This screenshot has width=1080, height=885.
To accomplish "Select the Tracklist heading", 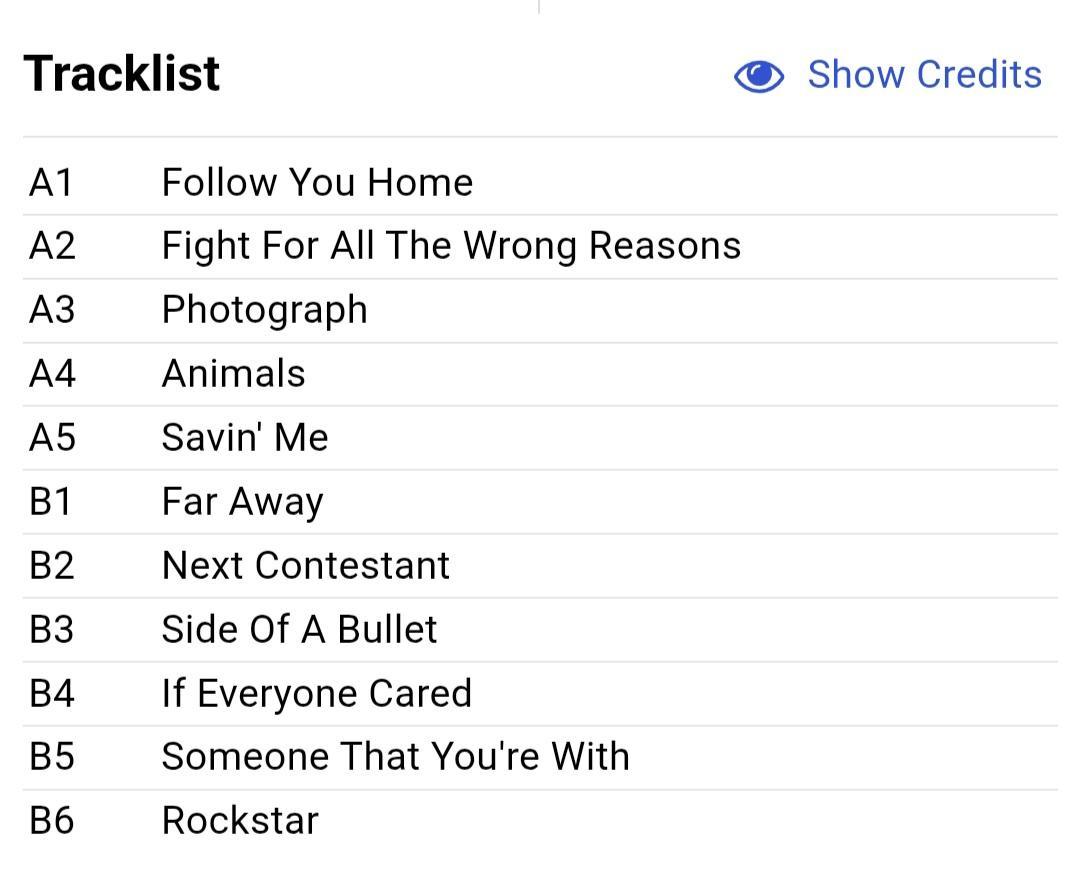I will click(x=122, y=73).
